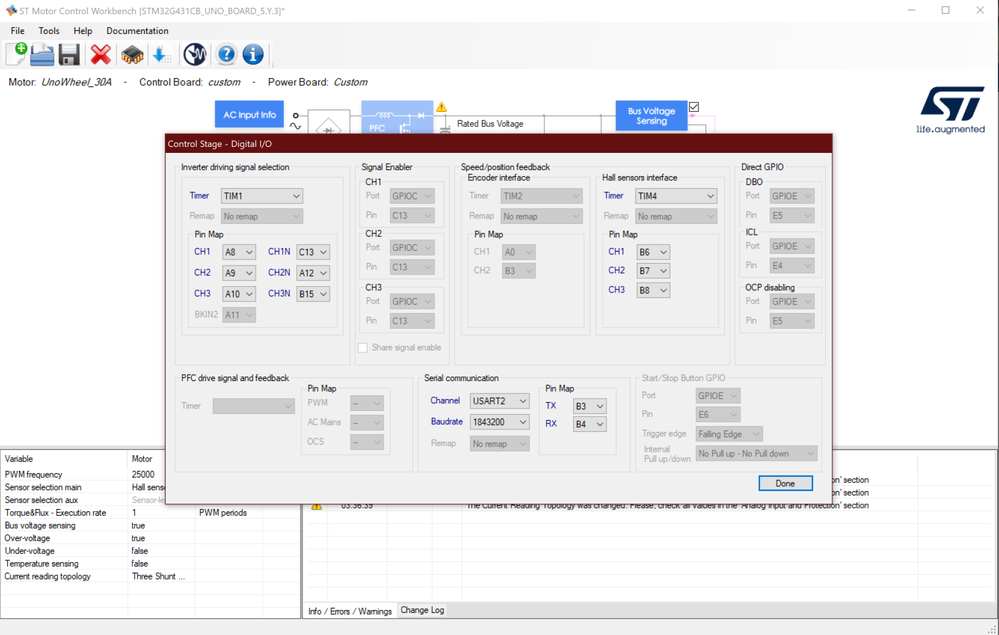Open Hall sensors Timer TIM4 dropdown

(676, 196)
